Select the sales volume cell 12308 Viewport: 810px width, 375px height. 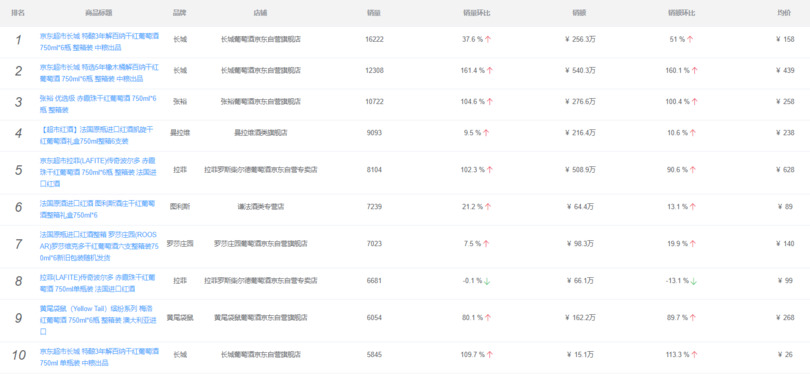click(374, 70)
